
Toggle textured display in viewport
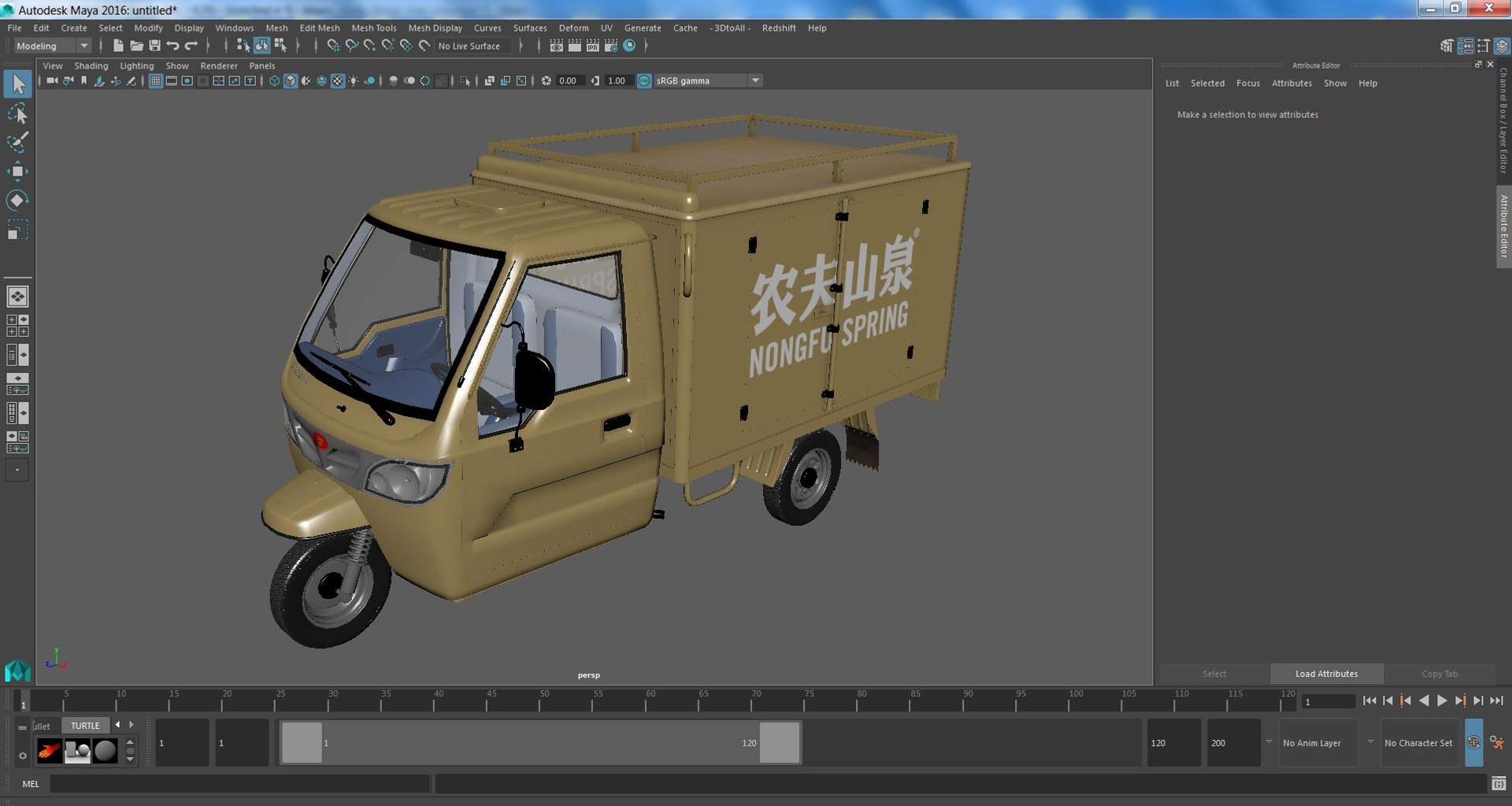338,81
